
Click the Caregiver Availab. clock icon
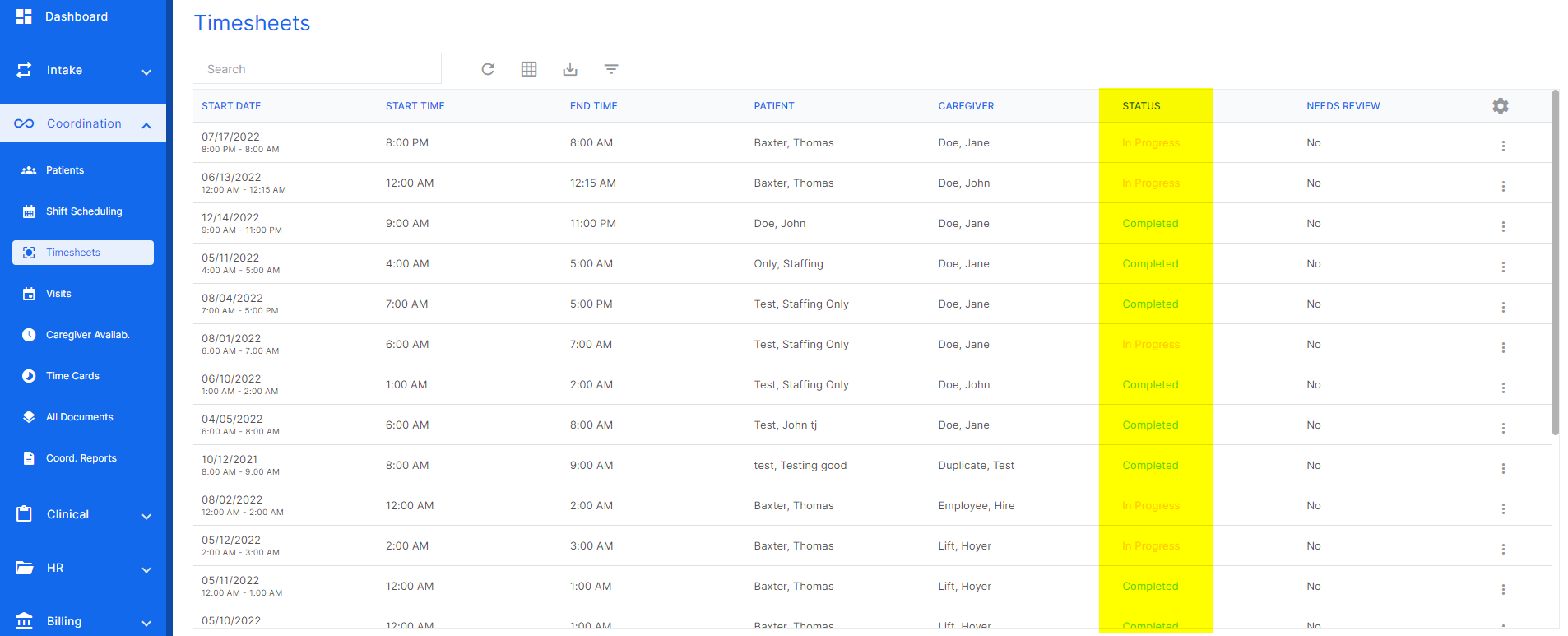point(29,335)
